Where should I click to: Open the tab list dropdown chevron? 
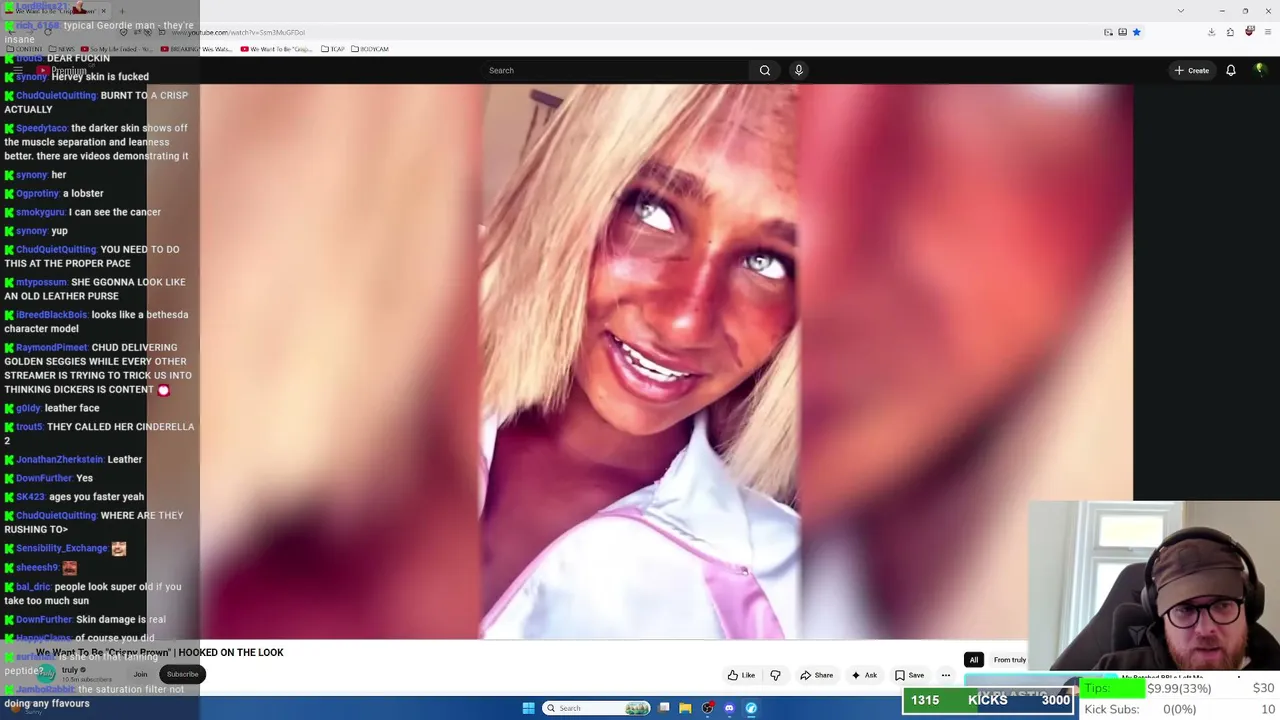pyautogui.click(x=1181, y=11)
